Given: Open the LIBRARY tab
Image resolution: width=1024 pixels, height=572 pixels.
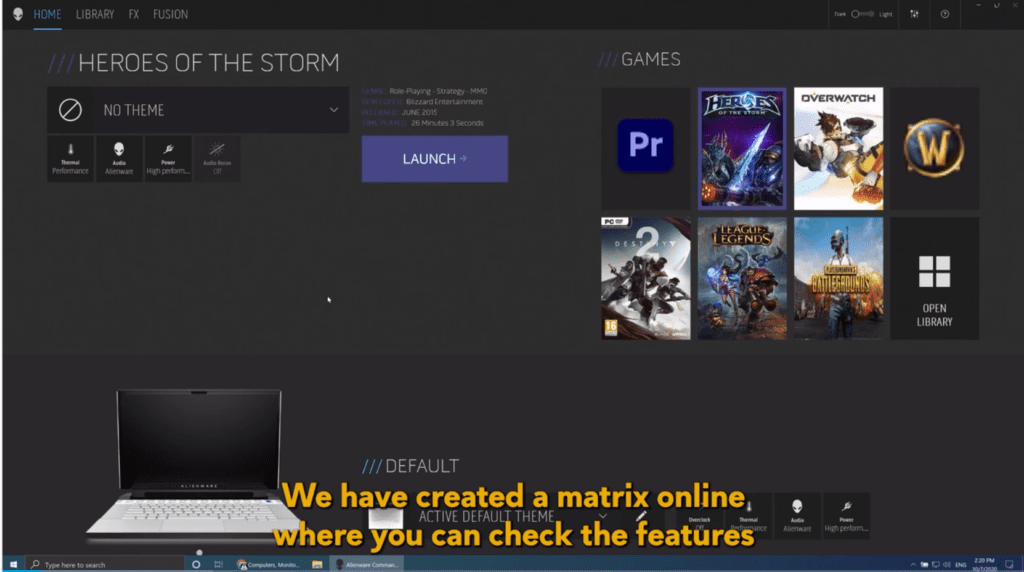Looking at the screenshot, I should coord(95,14).
